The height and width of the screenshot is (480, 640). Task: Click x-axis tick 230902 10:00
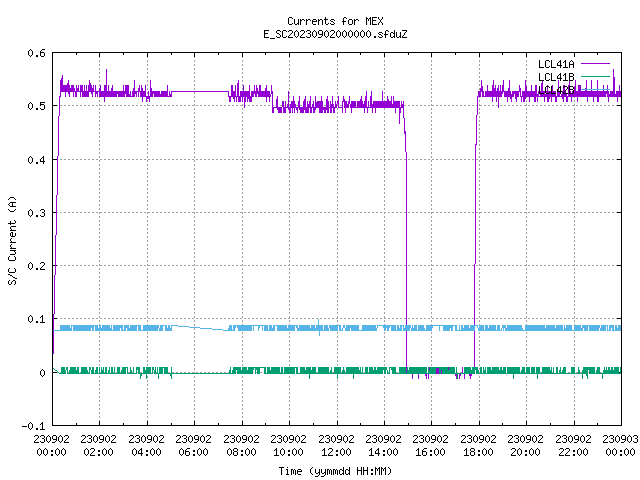tap(289, 445)
